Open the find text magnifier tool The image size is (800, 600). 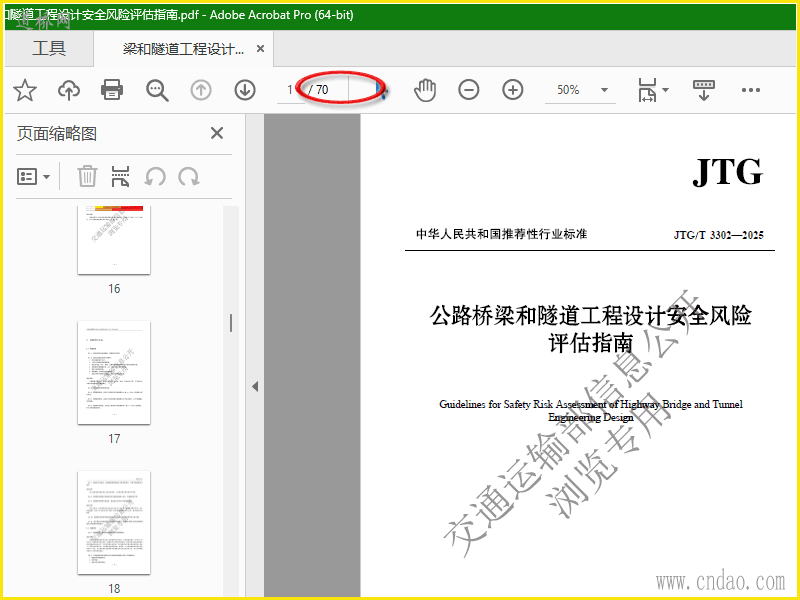(157, 90)
